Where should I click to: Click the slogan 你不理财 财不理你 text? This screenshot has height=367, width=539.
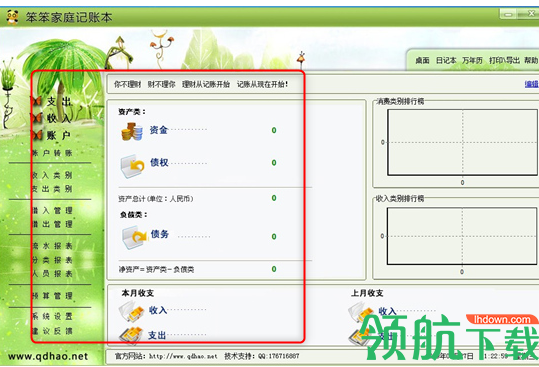pos(145,84)
